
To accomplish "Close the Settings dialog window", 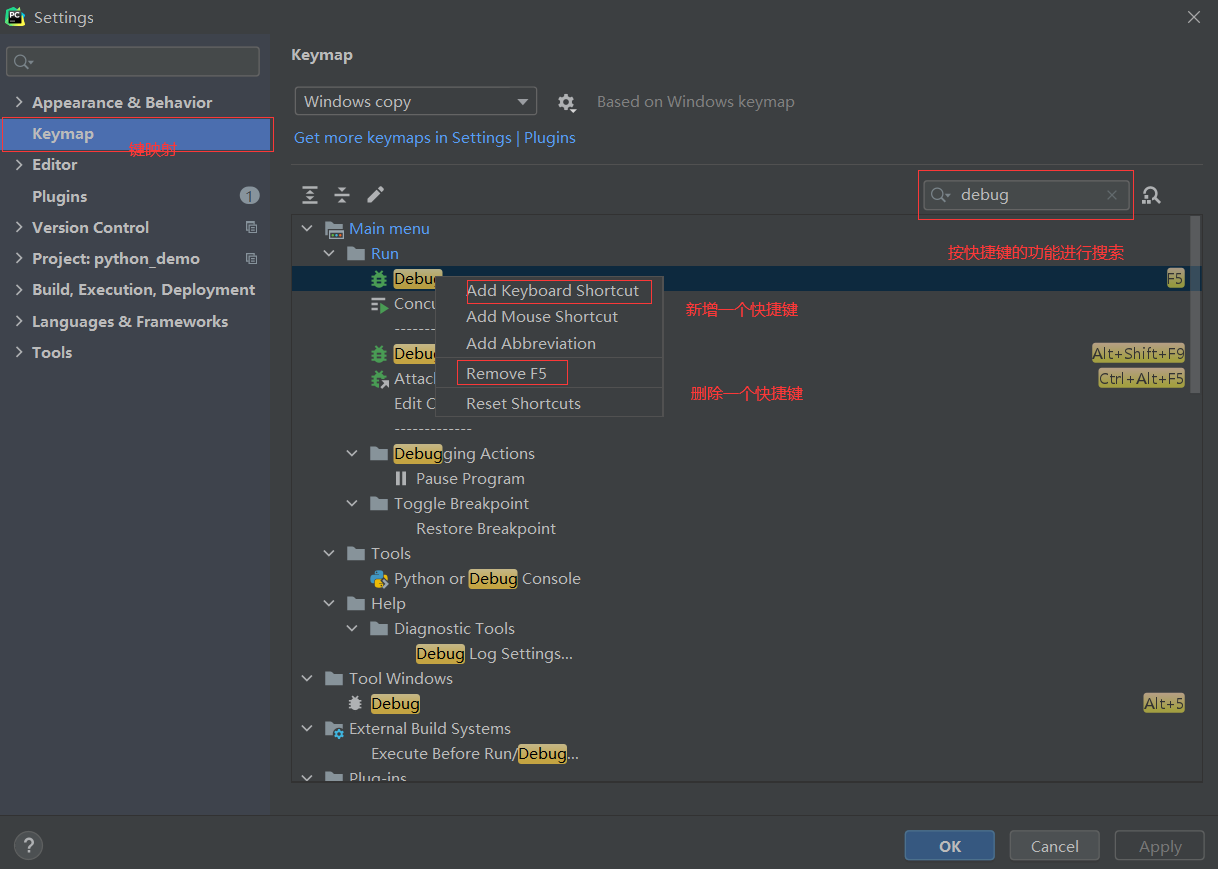I will click(1193, 17).
